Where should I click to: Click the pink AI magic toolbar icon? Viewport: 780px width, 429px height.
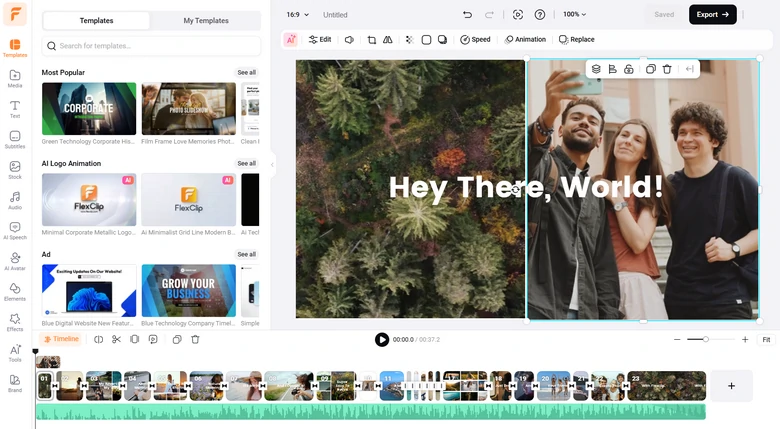pyautogui.click(x=291, y=39)
